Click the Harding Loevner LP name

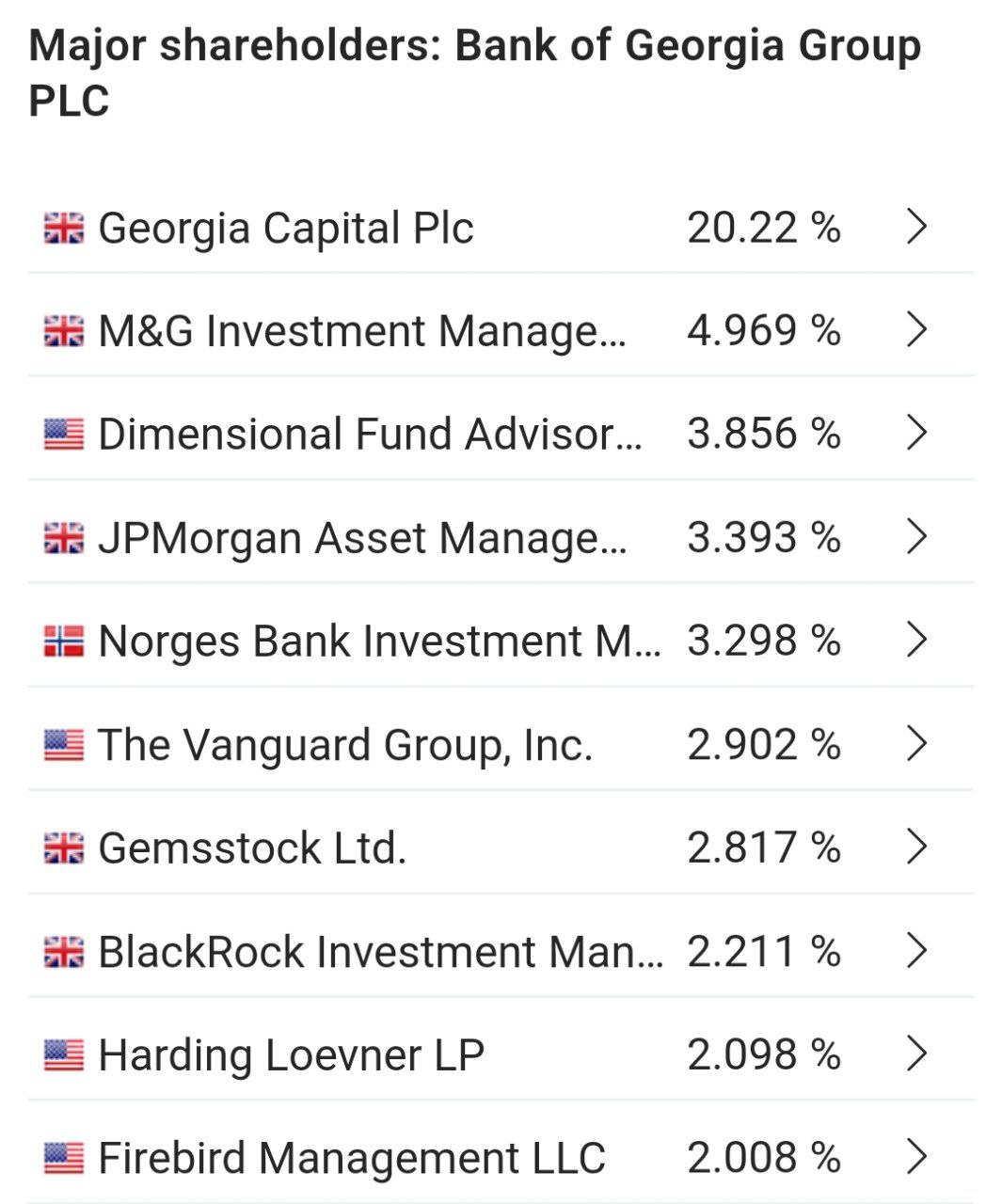(x=292, y=1055)
